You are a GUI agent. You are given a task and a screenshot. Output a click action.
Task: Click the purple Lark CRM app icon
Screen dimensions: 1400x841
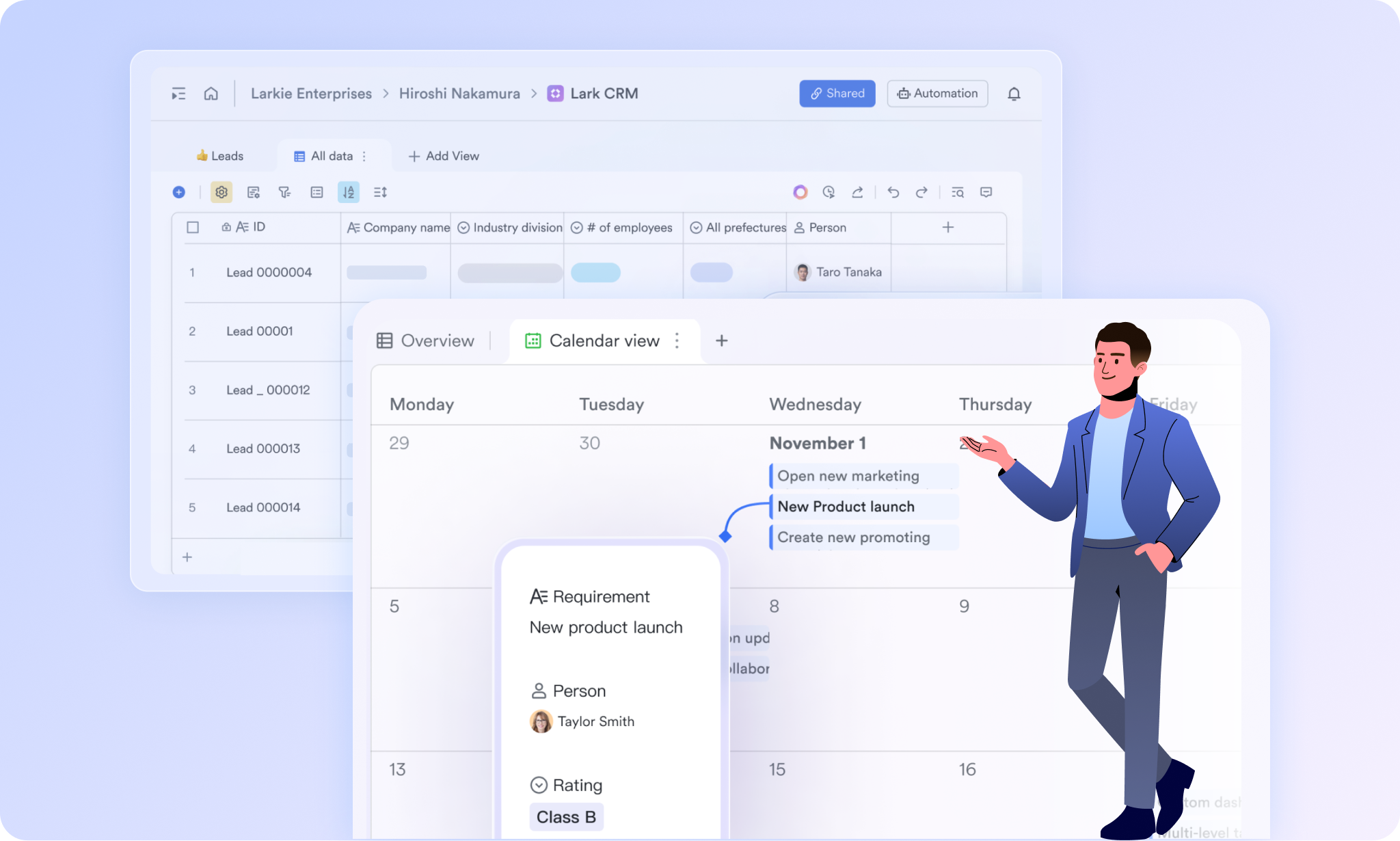click(555, 94)
